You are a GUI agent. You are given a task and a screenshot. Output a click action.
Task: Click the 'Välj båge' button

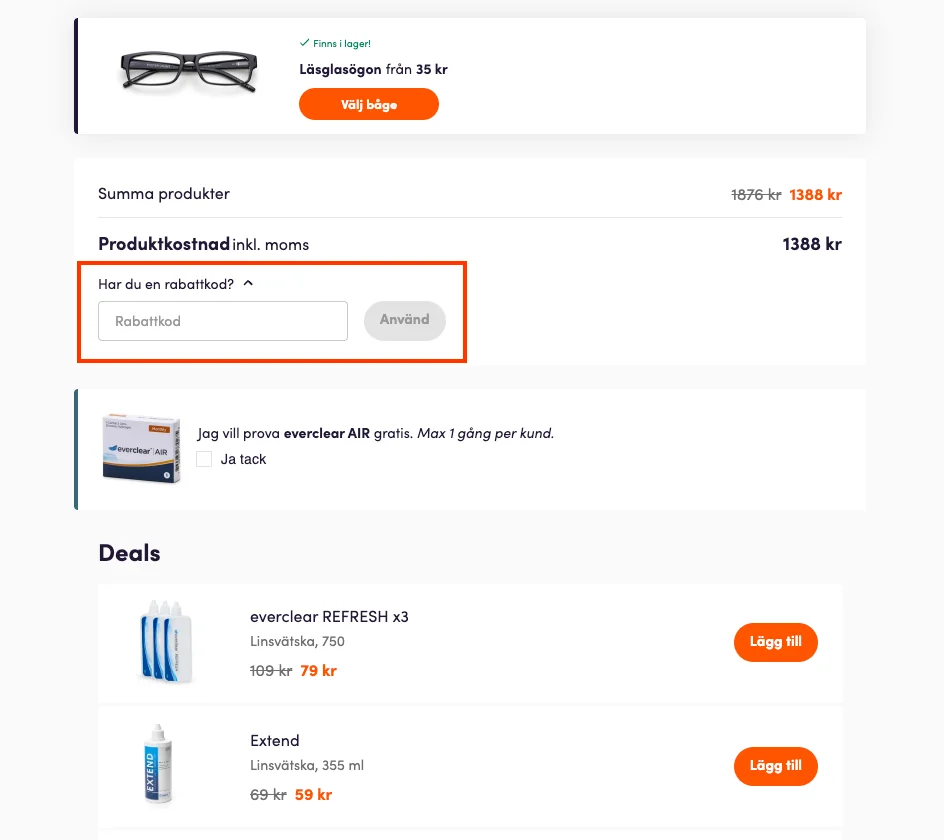tap(368, 104)
